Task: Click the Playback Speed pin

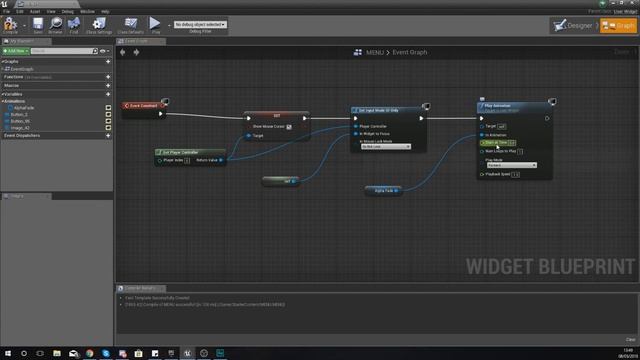Action: click(482, 174)
